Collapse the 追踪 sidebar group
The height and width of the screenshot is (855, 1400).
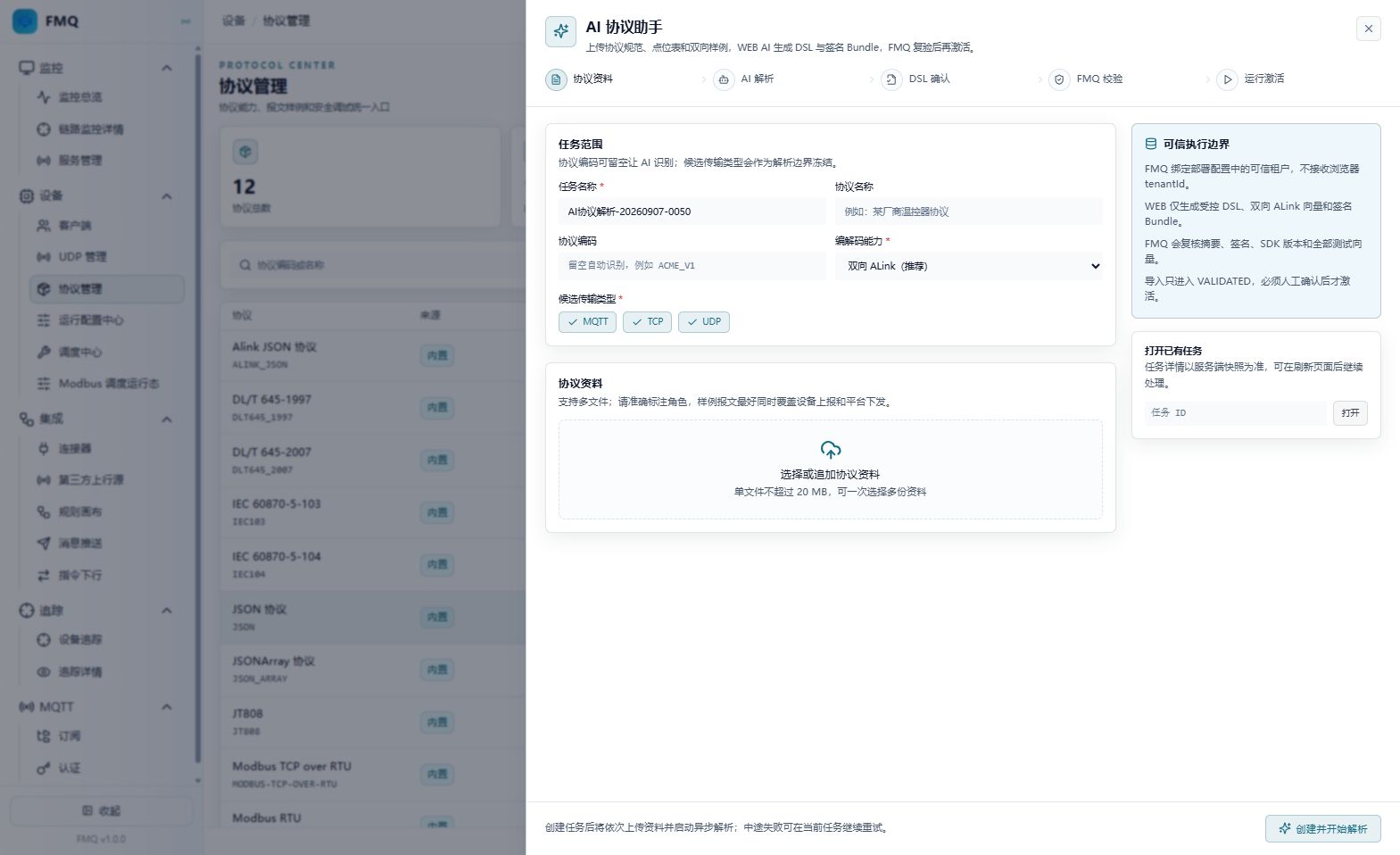(167, 610)
